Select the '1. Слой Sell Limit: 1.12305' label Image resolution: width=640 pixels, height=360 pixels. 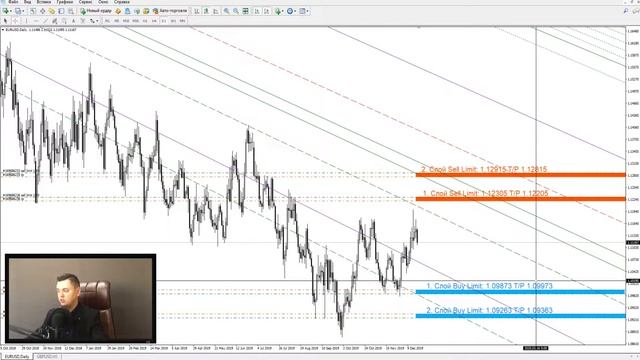(x=485, y=193)
